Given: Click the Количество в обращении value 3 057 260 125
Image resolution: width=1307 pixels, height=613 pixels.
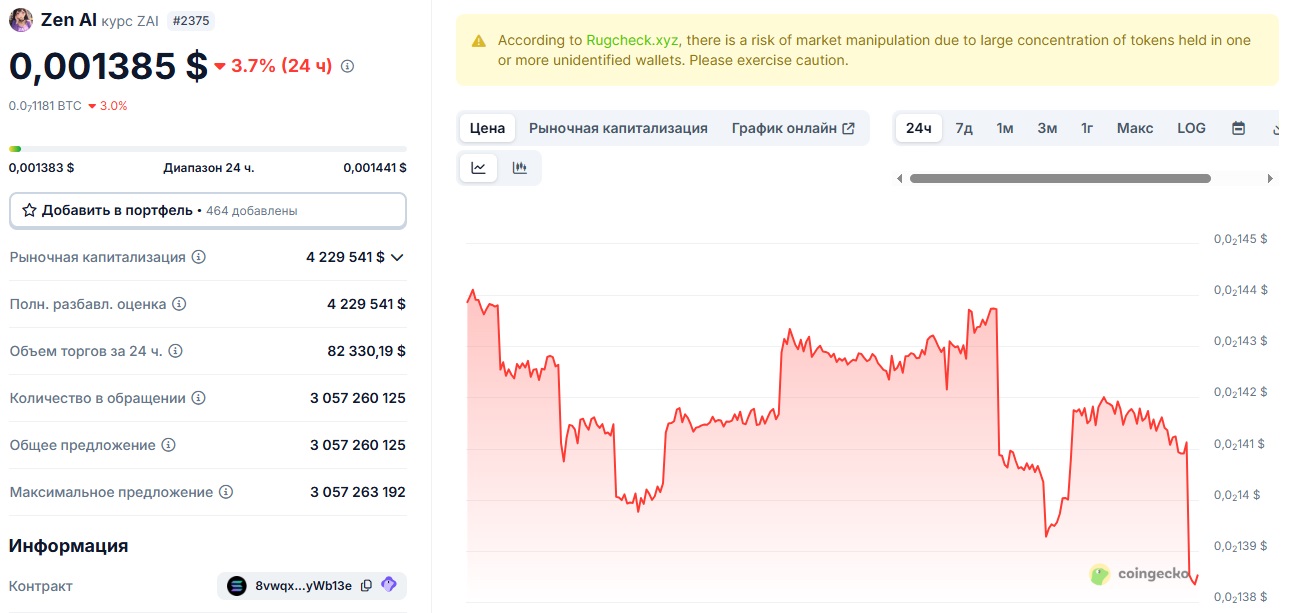Looking at the screenshot, I should pyautogui.click(x=358, y=398).
